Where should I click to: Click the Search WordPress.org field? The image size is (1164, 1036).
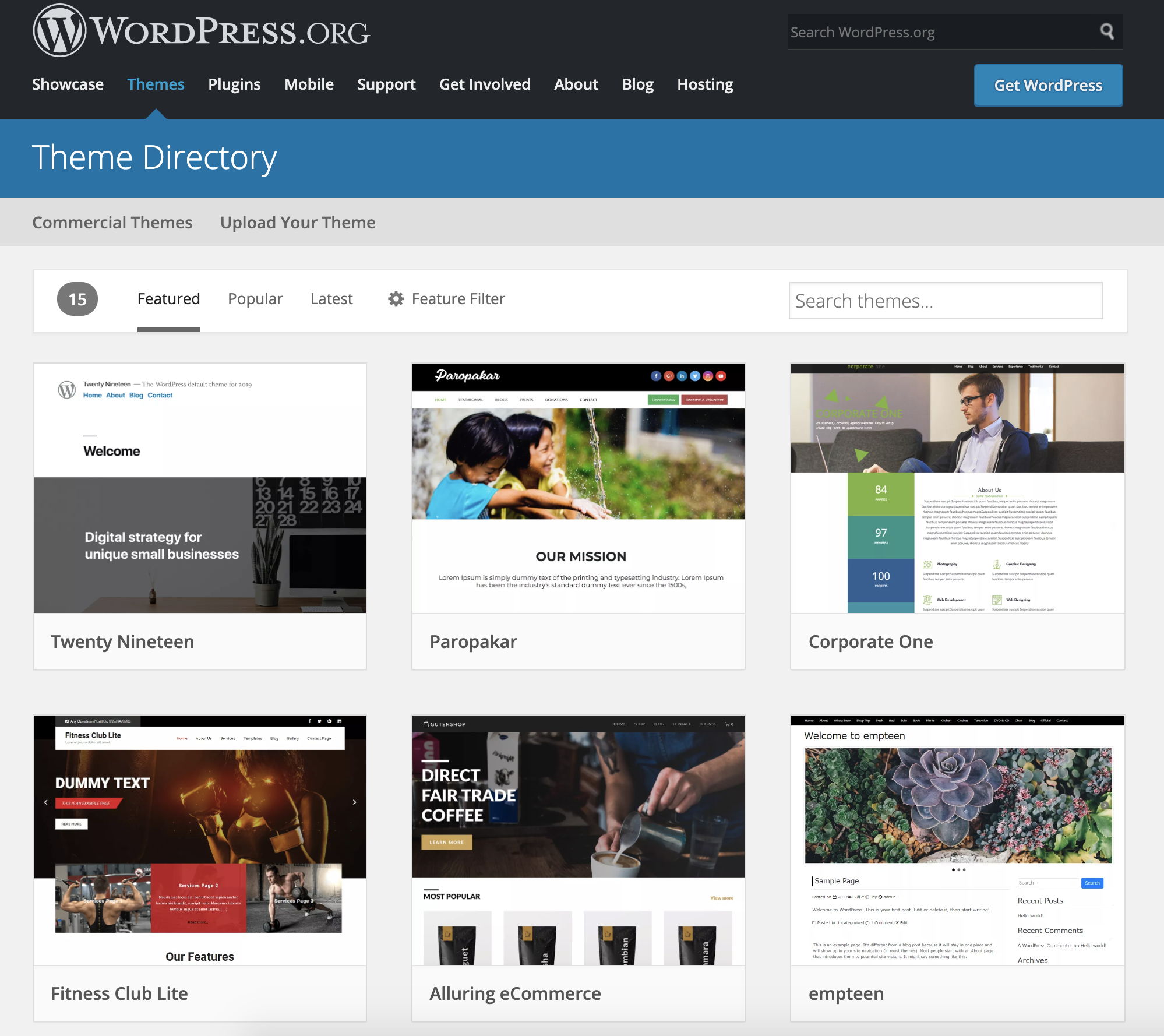click(x=938, y=32)
